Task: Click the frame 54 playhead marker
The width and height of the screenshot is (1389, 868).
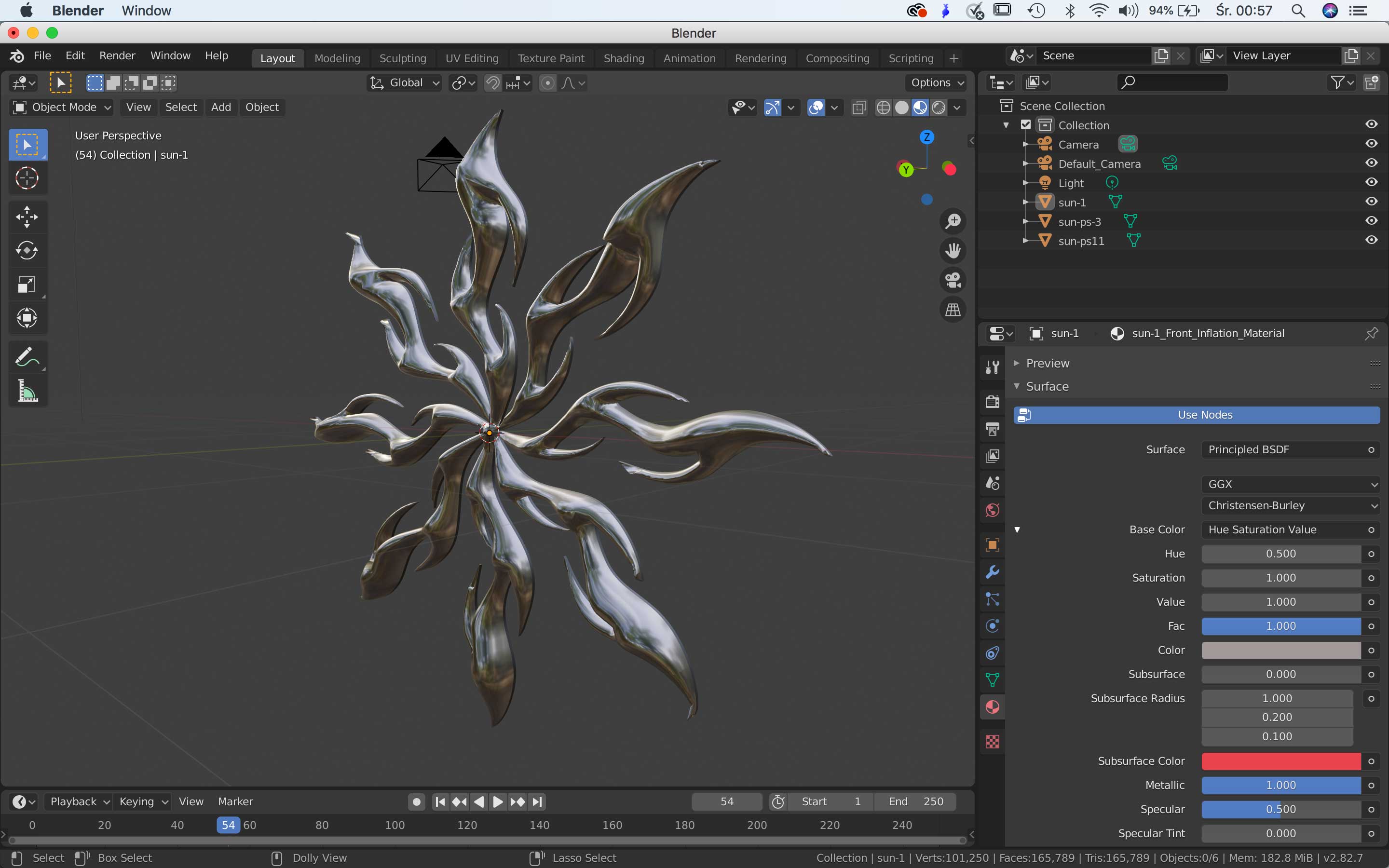Action: (228, 825)
